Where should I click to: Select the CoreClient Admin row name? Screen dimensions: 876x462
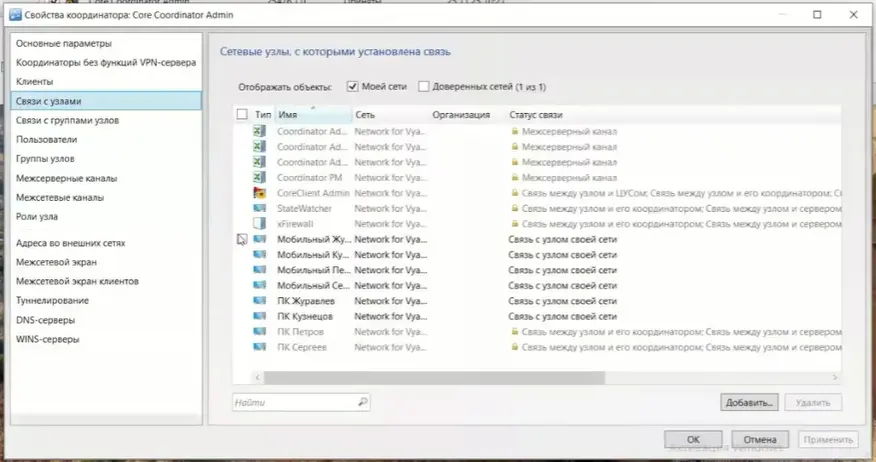pos(313,193)
